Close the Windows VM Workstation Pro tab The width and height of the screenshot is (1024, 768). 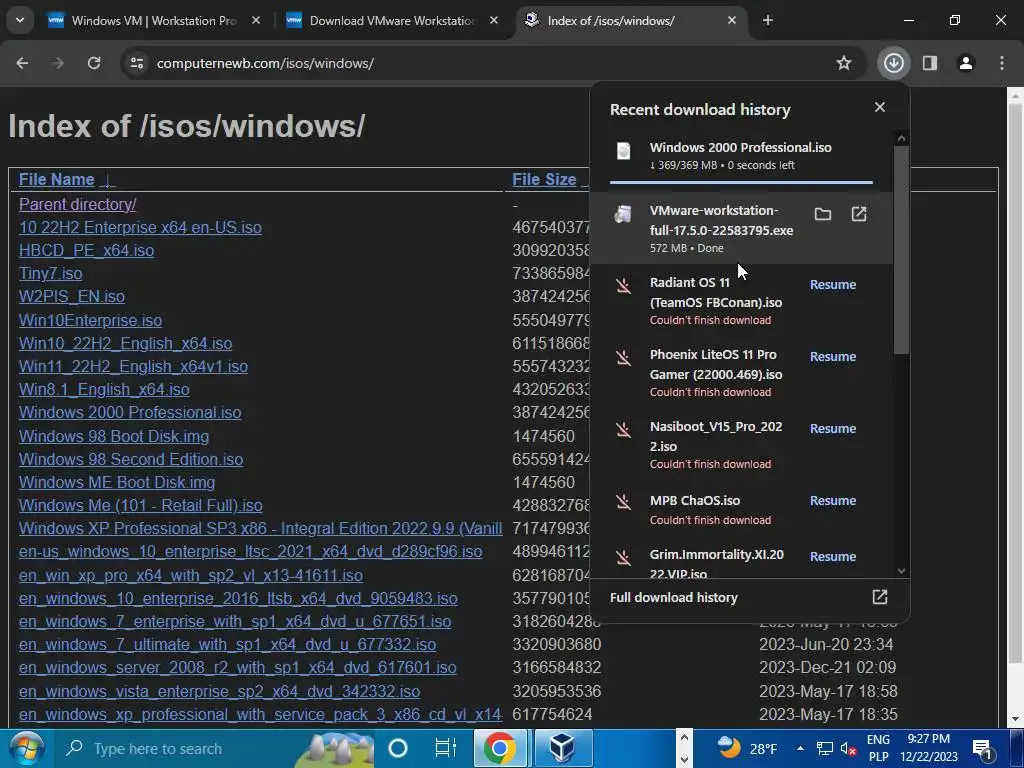click(256, 20)
